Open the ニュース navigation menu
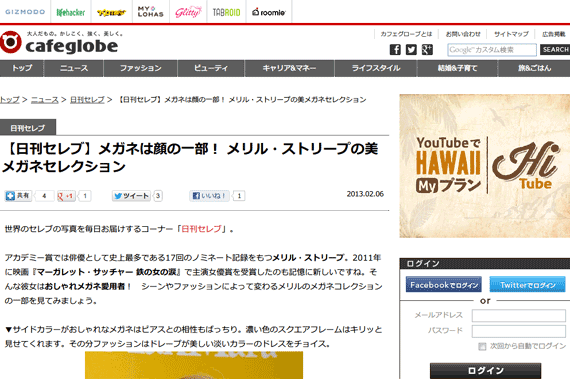 pos(74,68)
